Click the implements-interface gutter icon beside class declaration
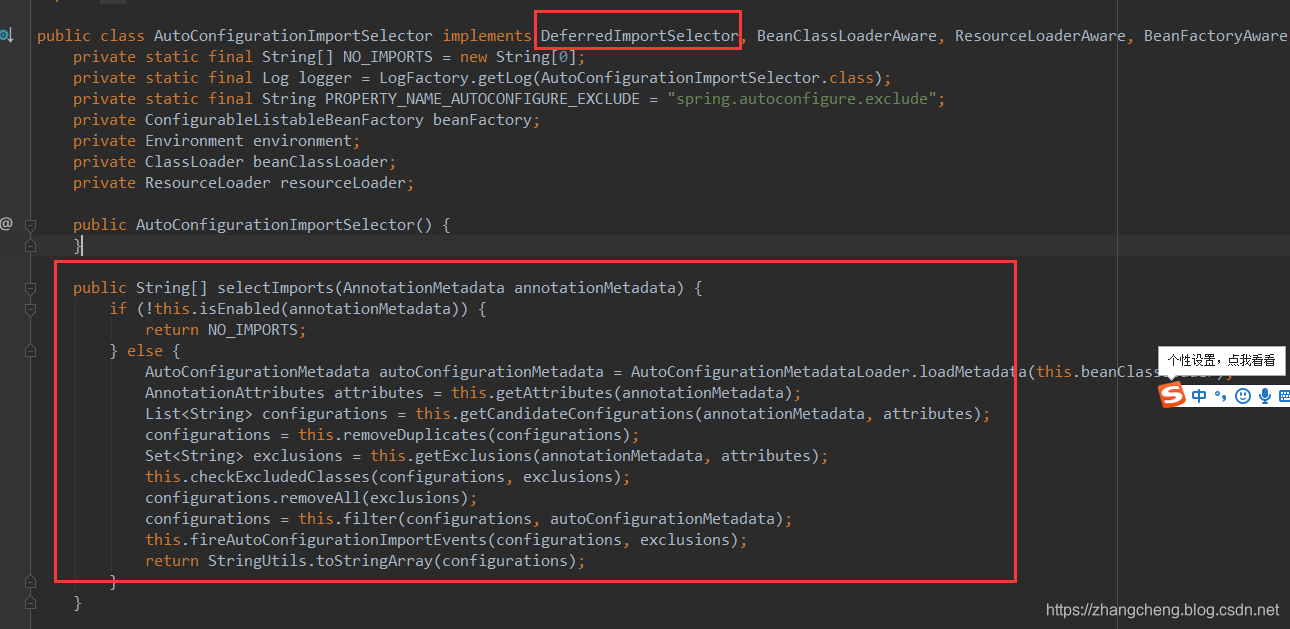 6,35
